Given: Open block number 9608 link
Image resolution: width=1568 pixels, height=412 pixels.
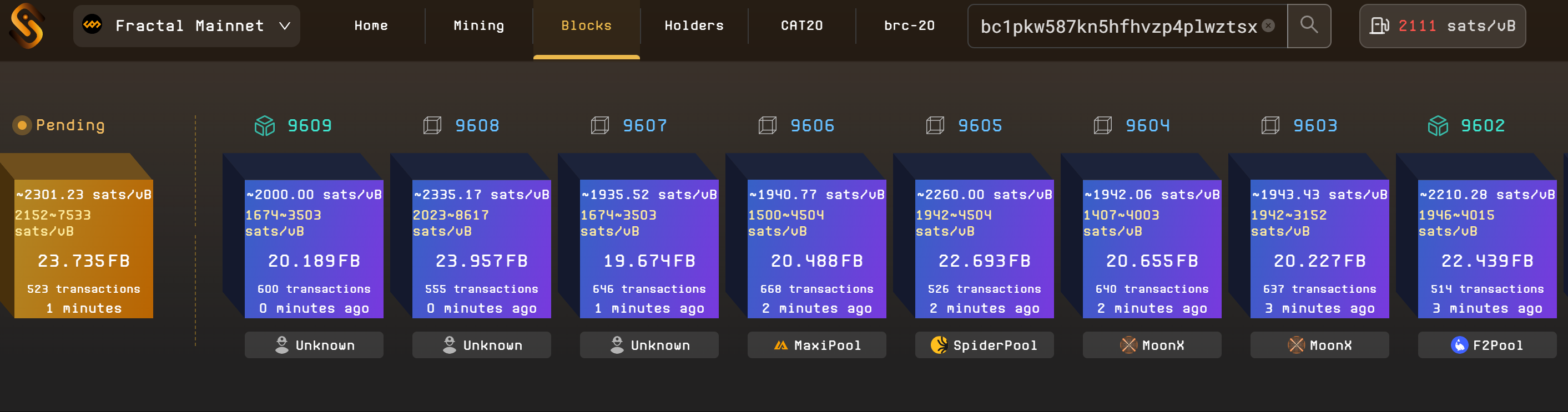Looking at the screenshot, I should tap(477, 126).
